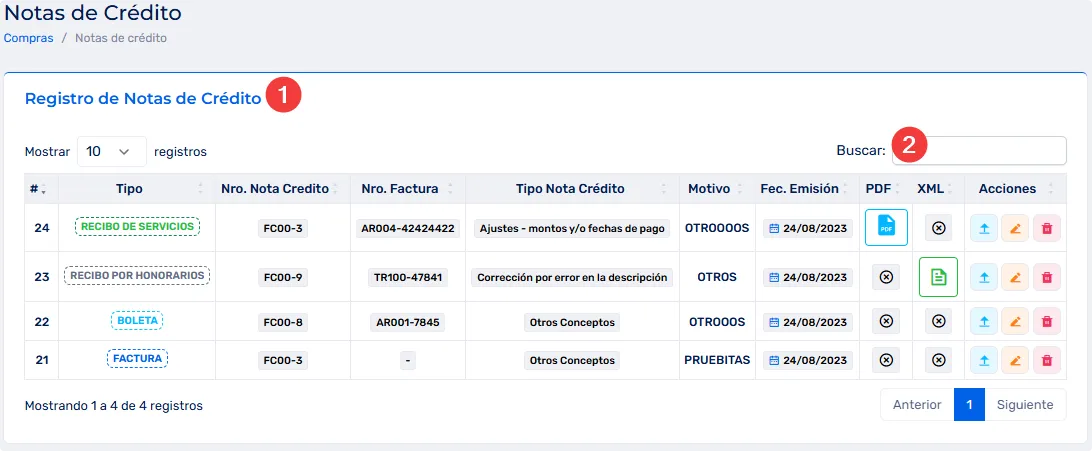Sort by Nro. Factura column header
This screenshot has height=451, width=1092.
click(x=400, y=189)
